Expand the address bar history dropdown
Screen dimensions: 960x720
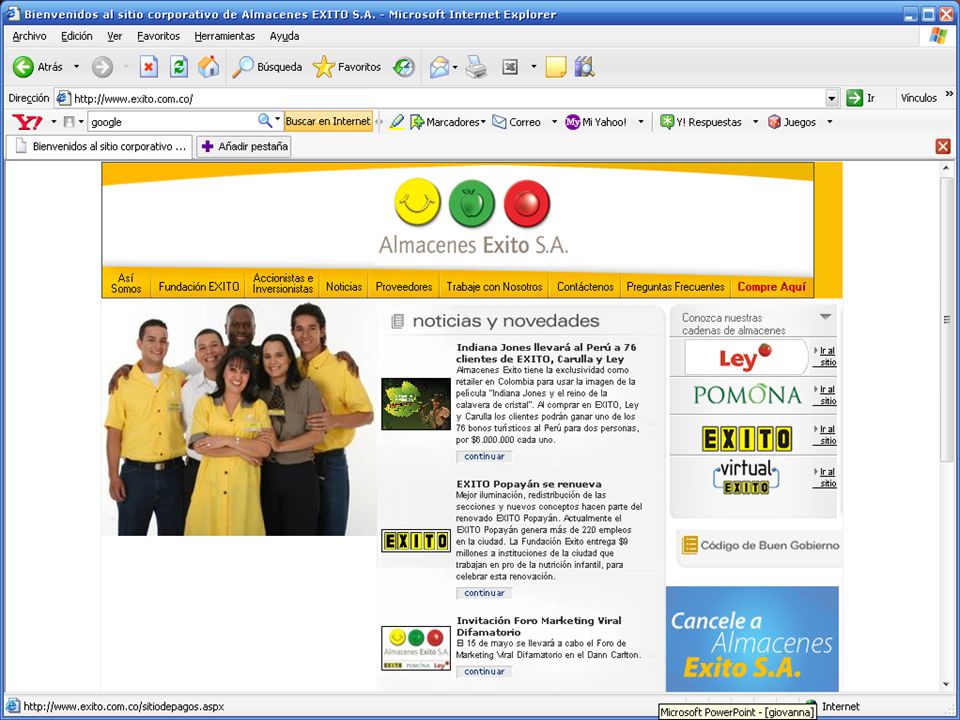click(x=831, y=98)
